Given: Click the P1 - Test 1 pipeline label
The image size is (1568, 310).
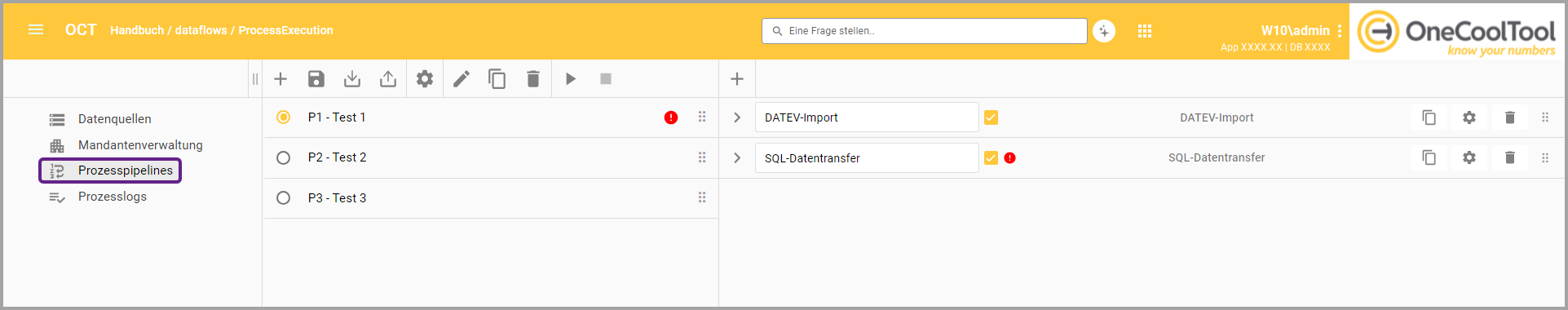Looking at the screenshot, I should point(337,117).
